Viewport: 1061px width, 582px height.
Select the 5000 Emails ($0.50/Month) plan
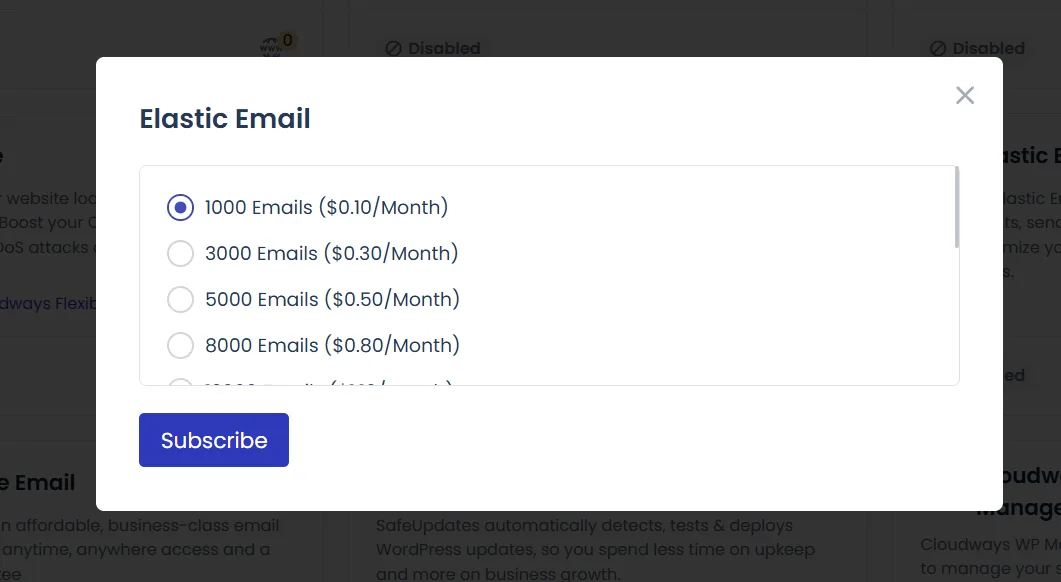pyautogui.click(x=181, y=299)
